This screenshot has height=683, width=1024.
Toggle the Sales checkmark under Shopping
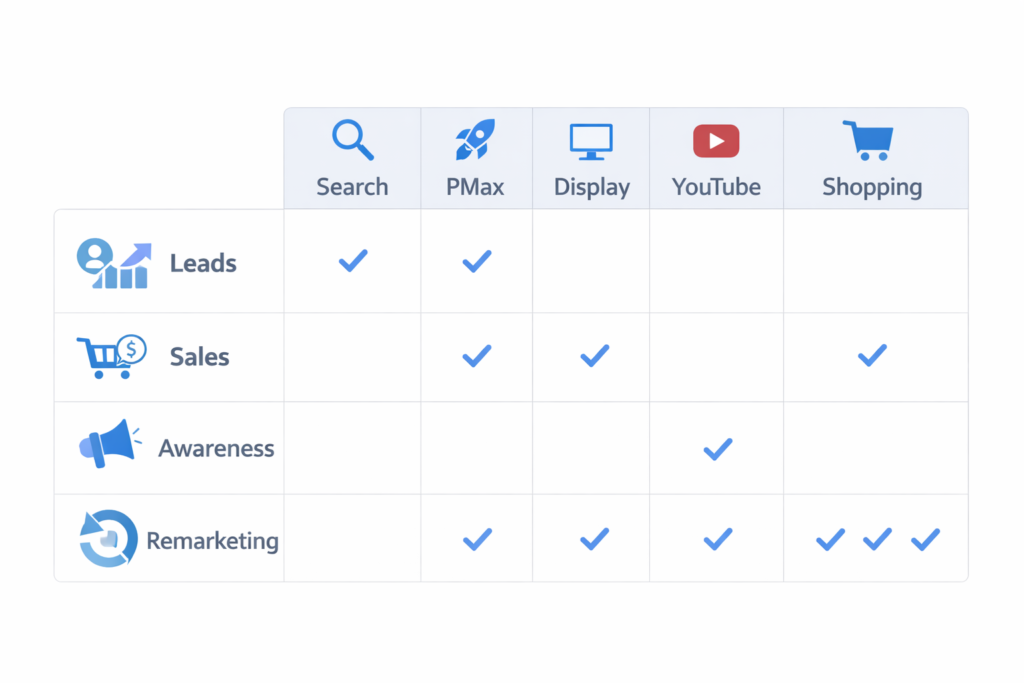(872, 354)
